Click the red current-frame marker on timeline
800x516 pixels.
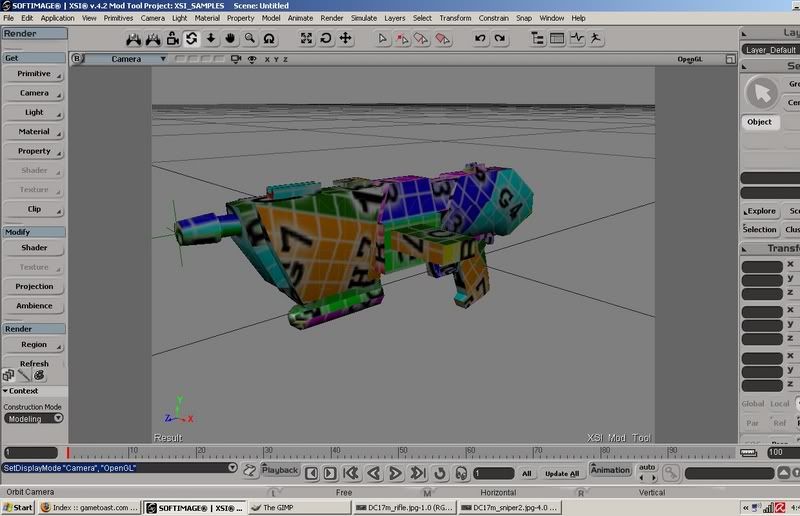pos(67,453)
